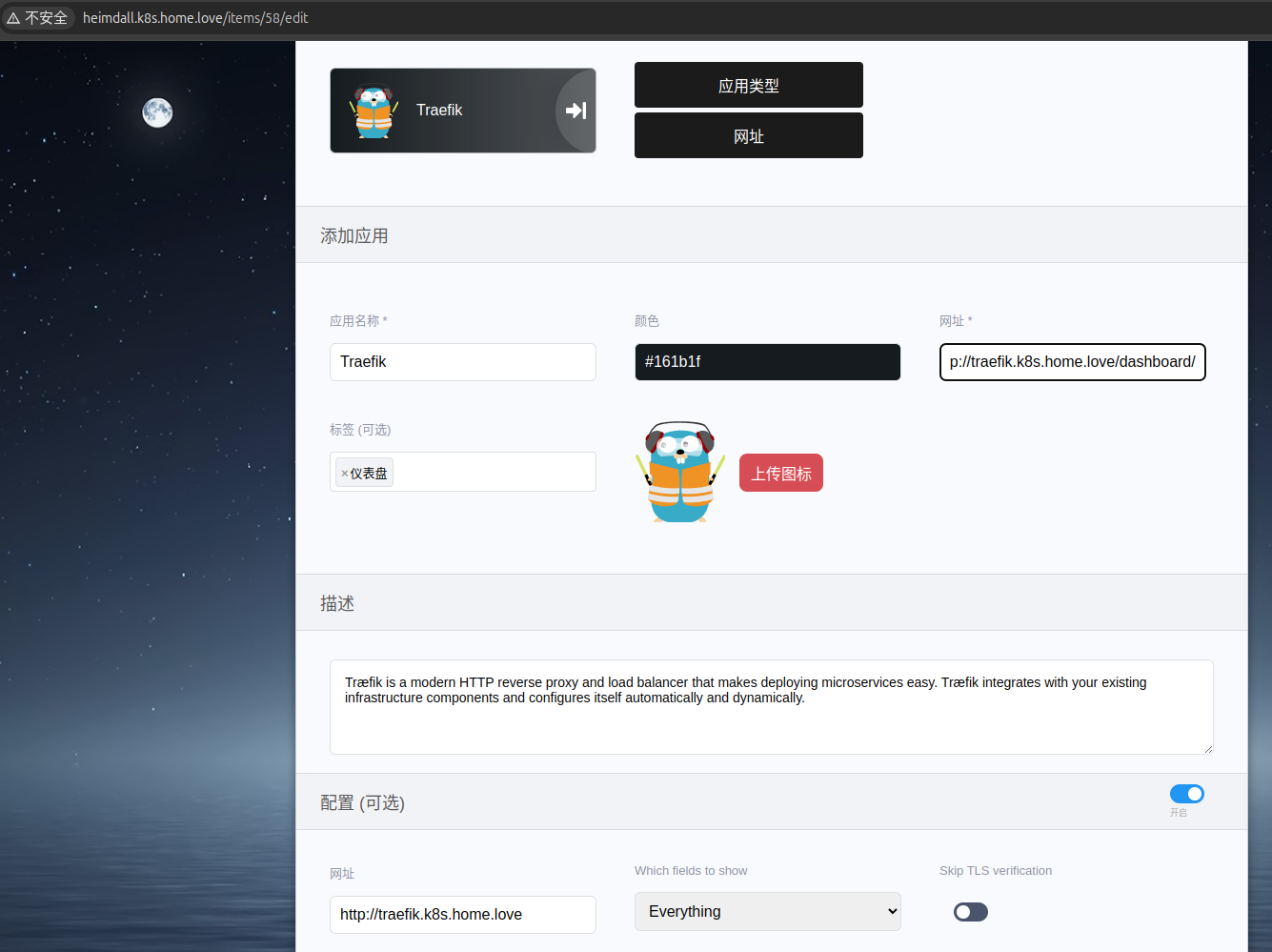Open the color field showing #161b1f
The image size is (1272, 952).
pos(768,362)
